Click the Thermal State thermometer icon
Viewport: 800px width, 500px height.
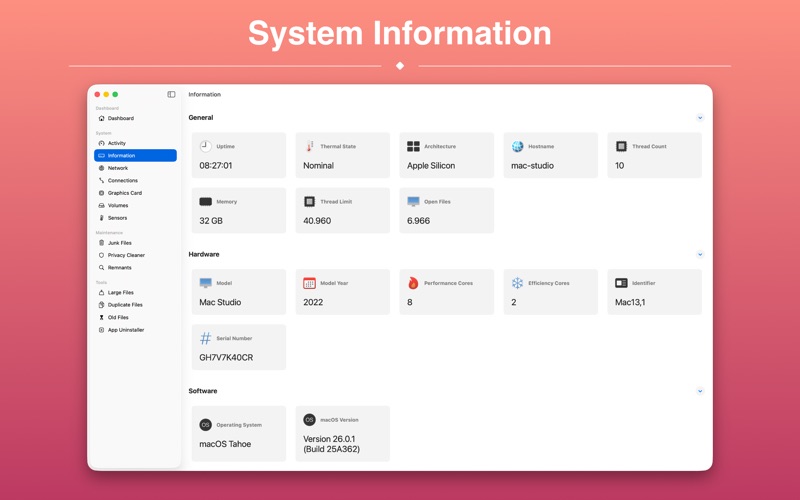[x=309, y=146]
